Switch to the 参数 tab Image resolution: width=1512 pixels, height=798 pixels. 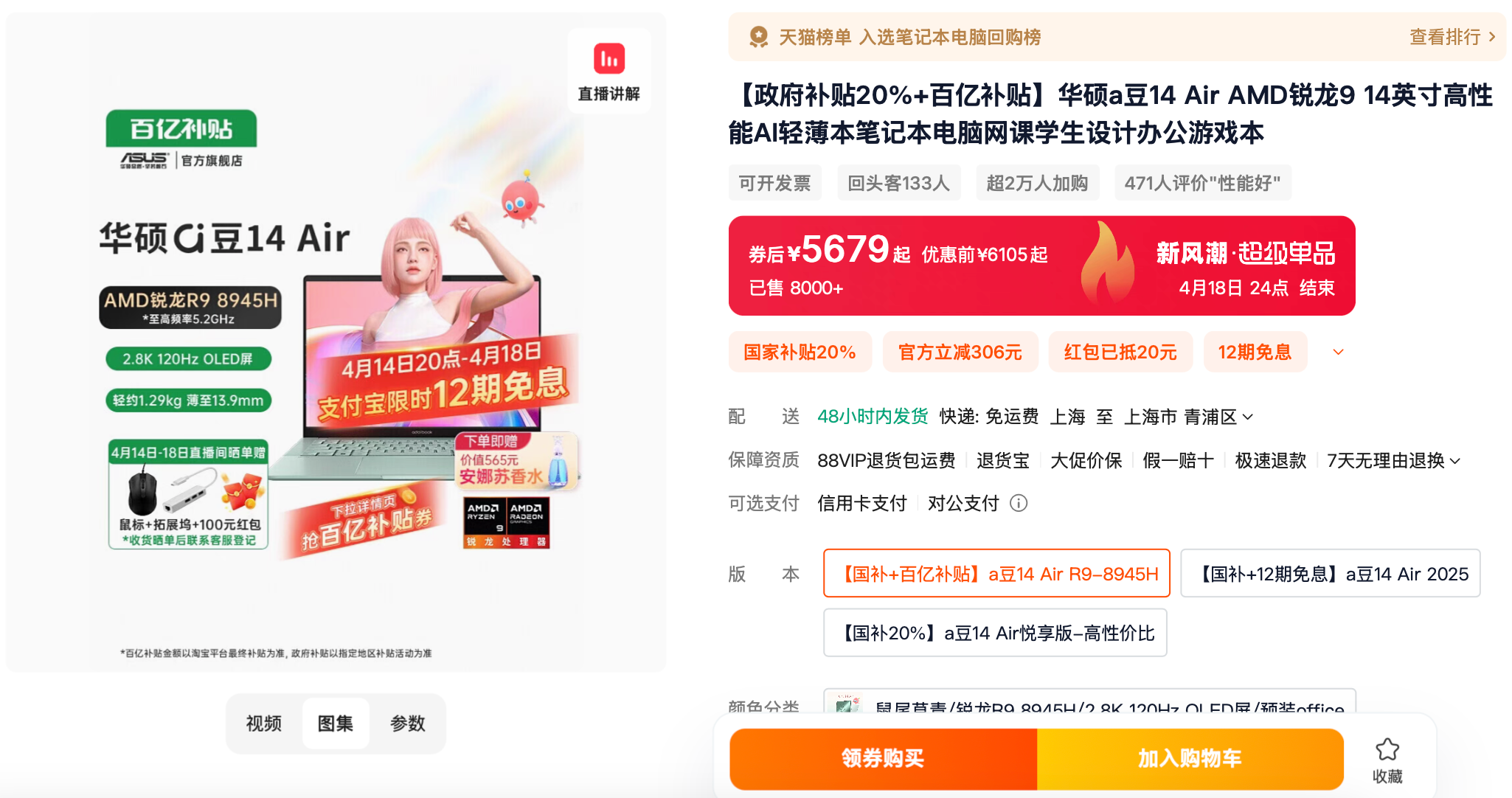[407, 724]
